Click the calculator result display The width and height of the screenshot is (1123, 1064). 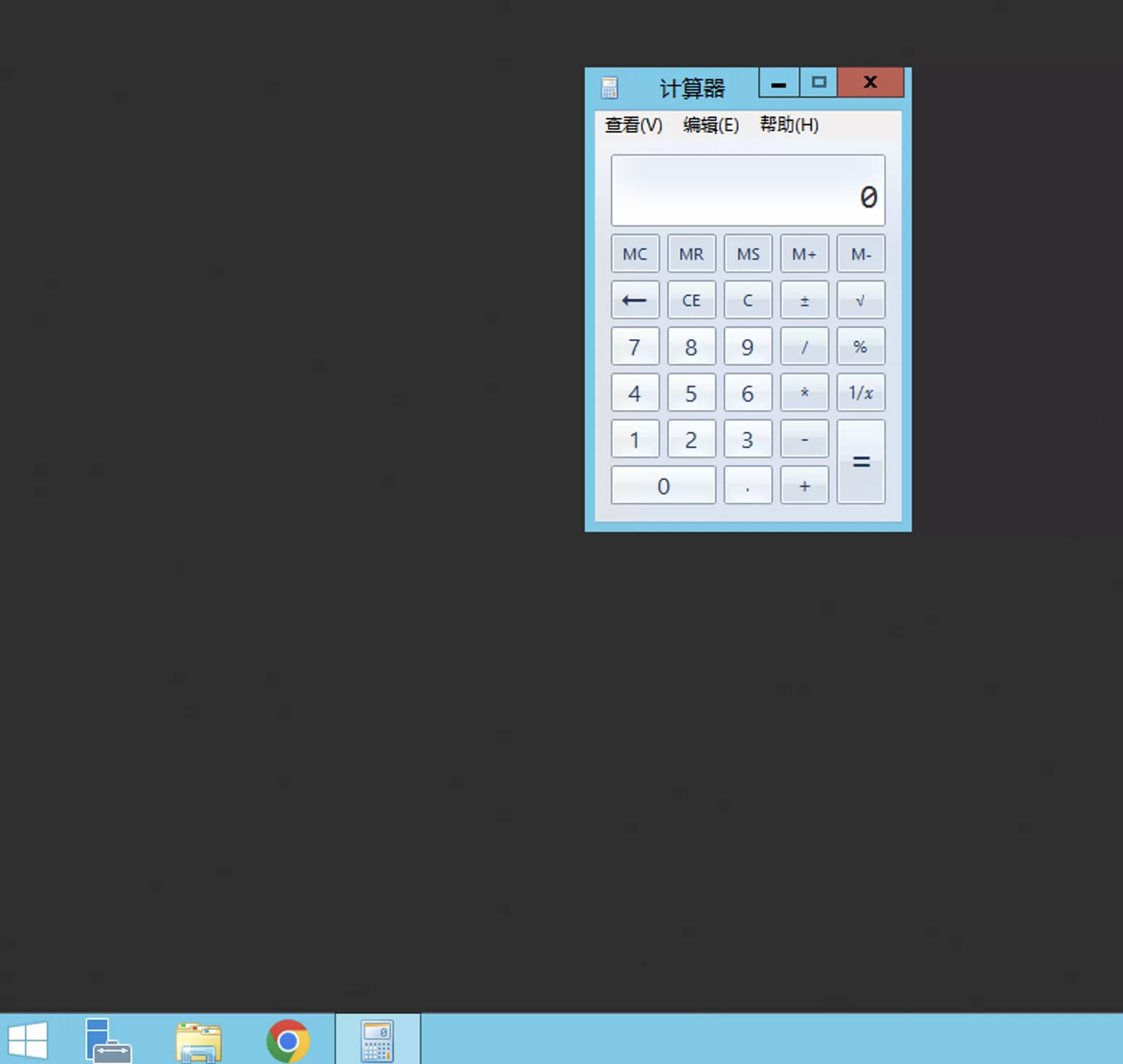point(747,190)
